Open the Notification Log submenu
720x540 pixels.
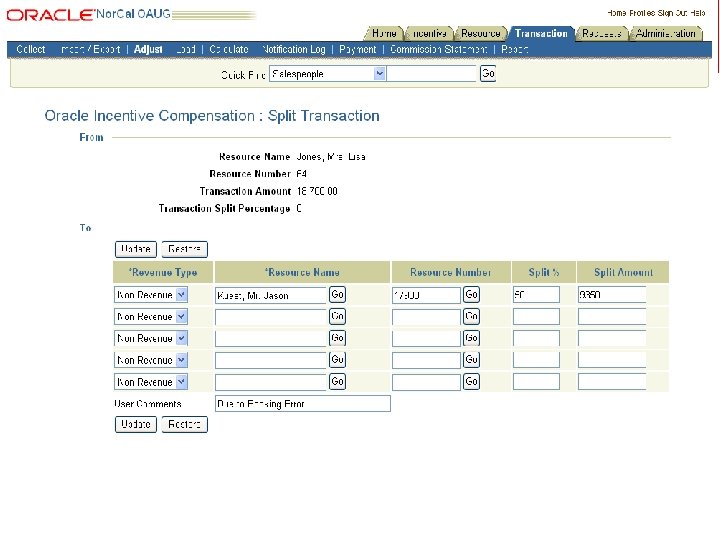tap(293, 49)
